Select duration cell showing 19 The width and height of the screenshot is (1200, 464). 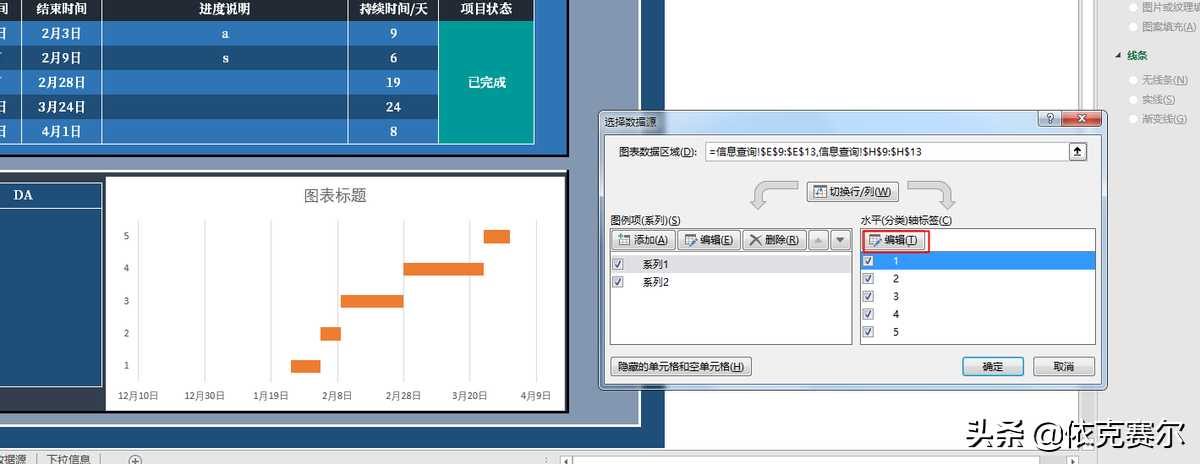point(393,83)
